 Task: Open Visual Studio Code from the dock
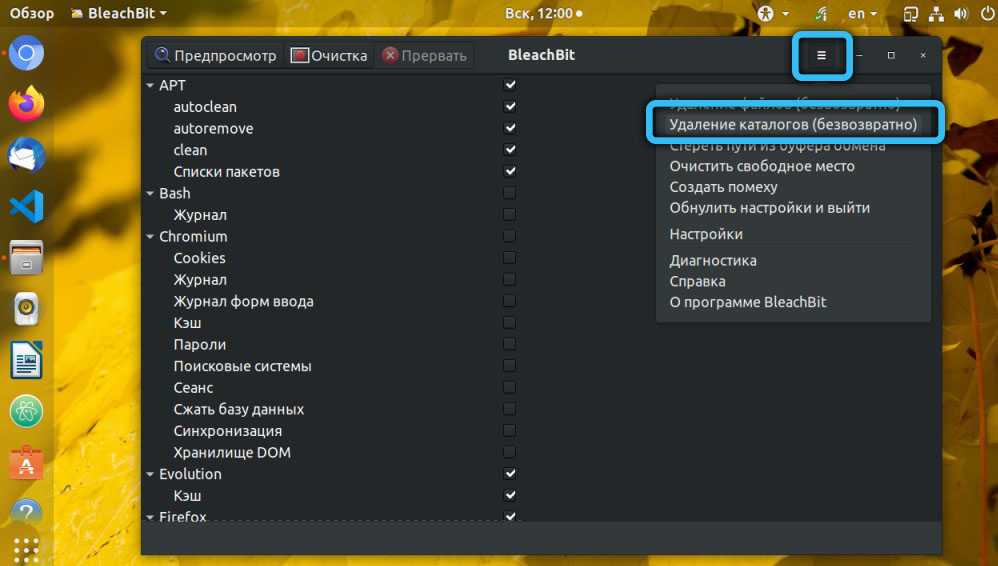tap(26, 206)
